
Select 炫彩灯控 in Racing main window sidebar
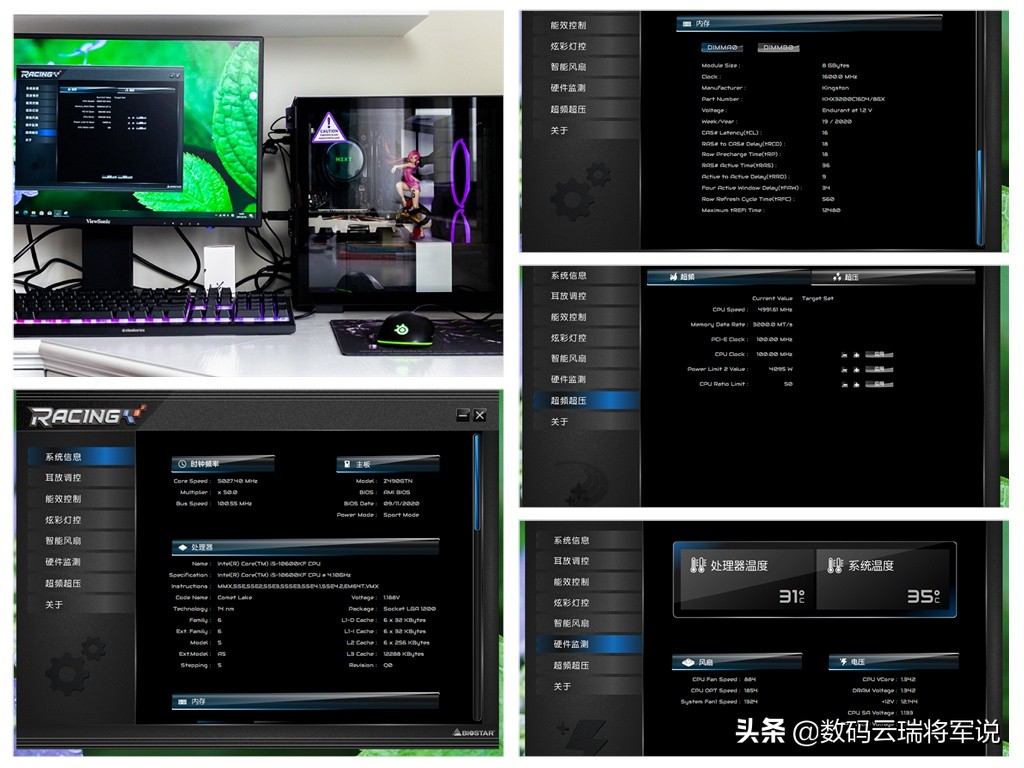[x=81, y=520]
